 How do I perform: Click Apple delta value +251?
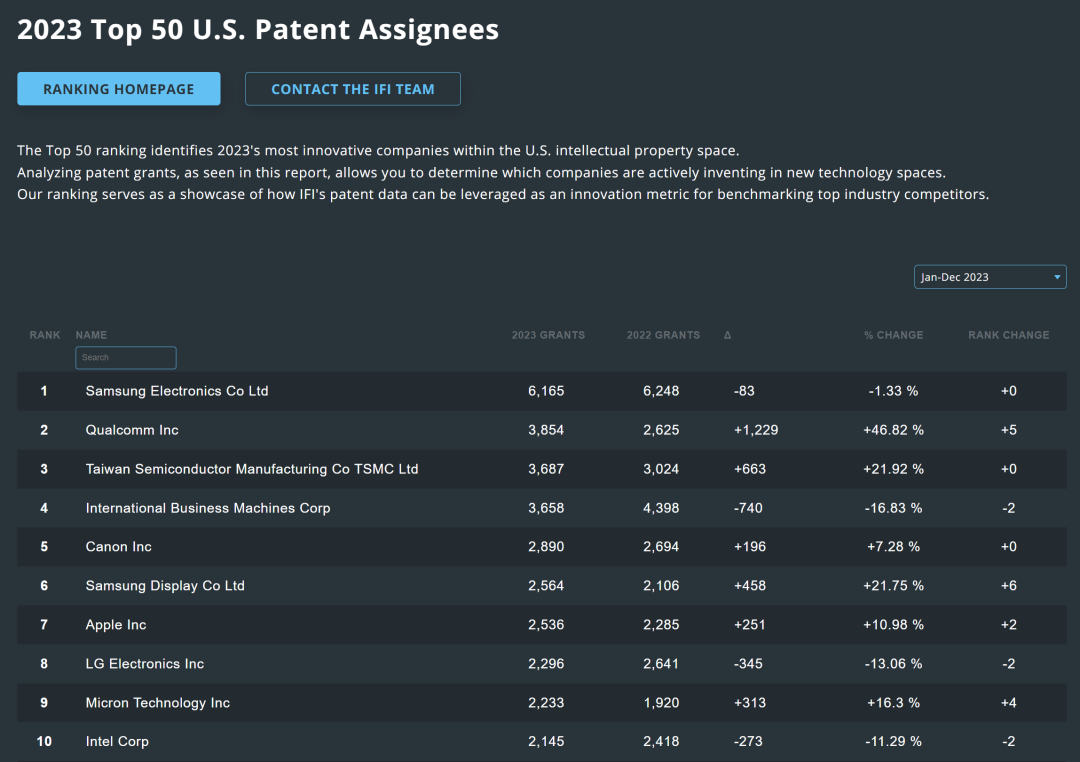(x=750, y=625)
